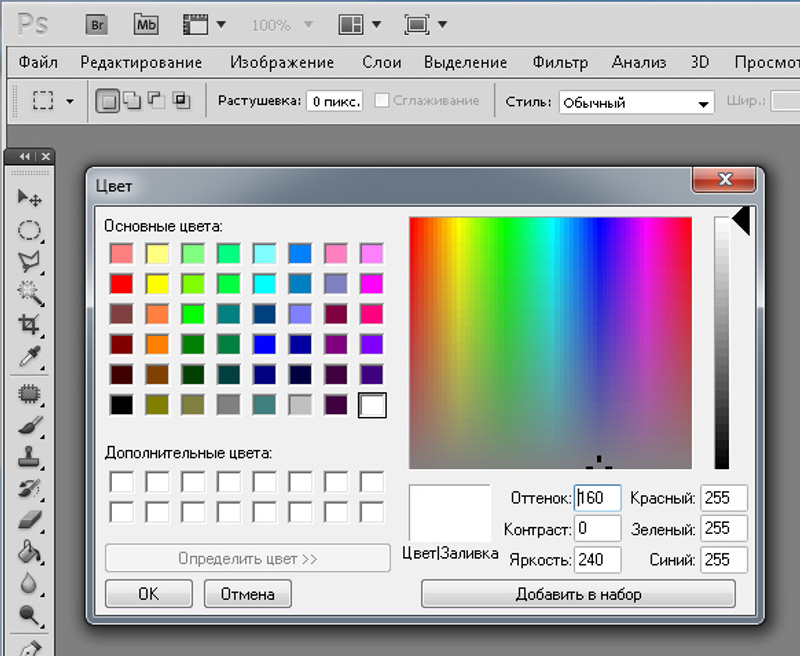800x656 pixels.
Task: Pick the Polygonal Lasso tool
Action: click(30, 262)
